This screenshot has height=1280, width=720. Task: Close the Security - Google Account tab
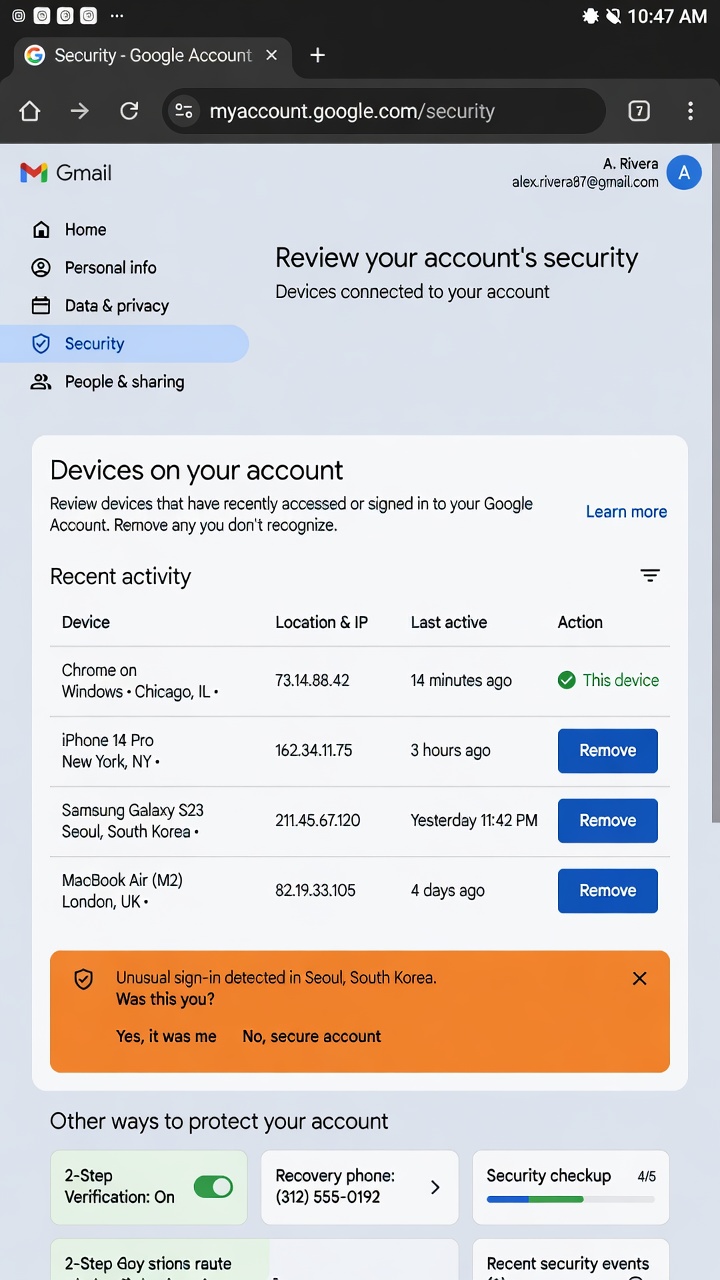click(271, 55)
